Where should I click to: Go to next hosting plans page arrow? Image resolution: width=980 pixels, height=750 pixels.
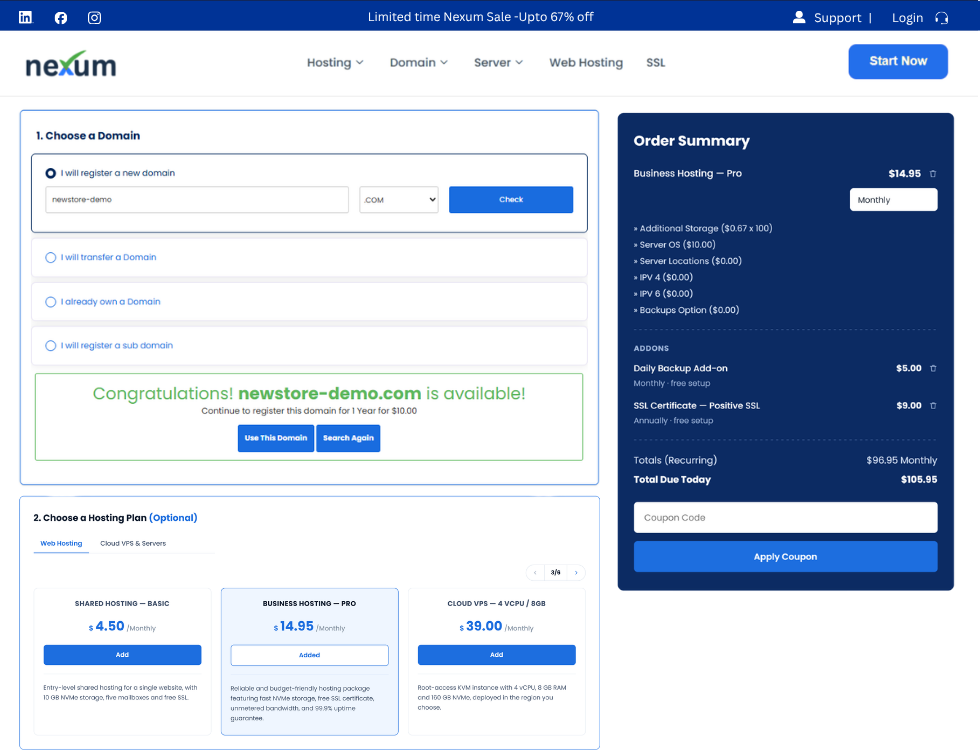tap(576, 572)
